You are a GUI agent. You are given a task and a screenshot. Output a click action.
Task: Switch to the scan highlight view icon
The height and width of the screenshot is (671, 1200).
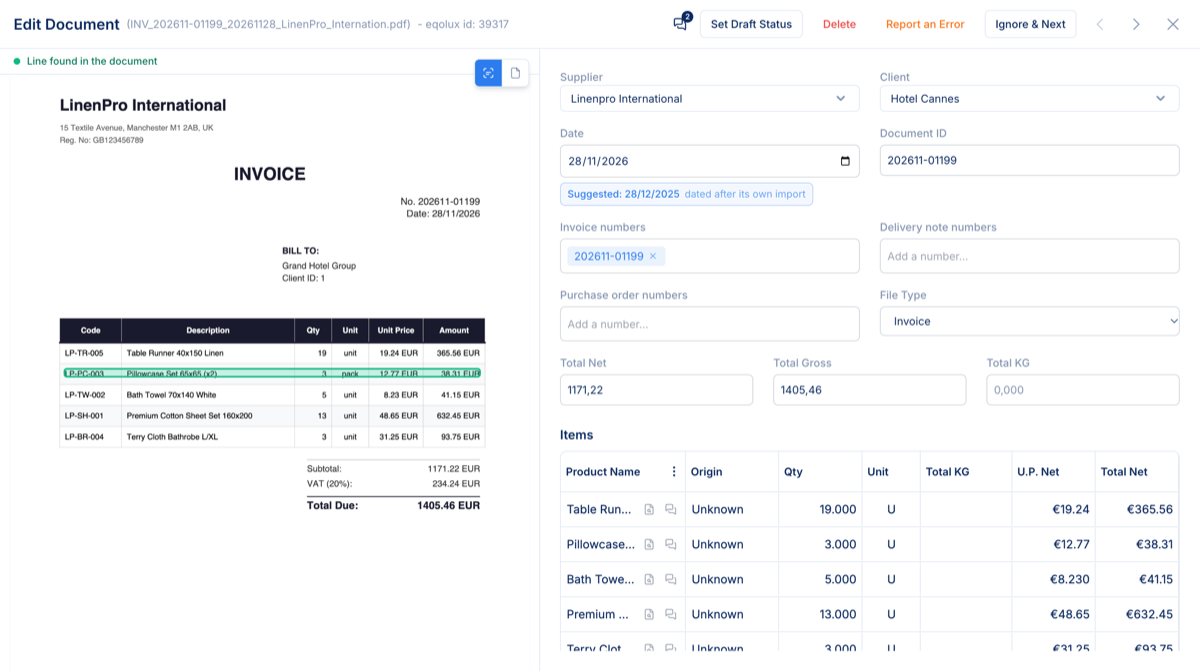click(488, 73)
